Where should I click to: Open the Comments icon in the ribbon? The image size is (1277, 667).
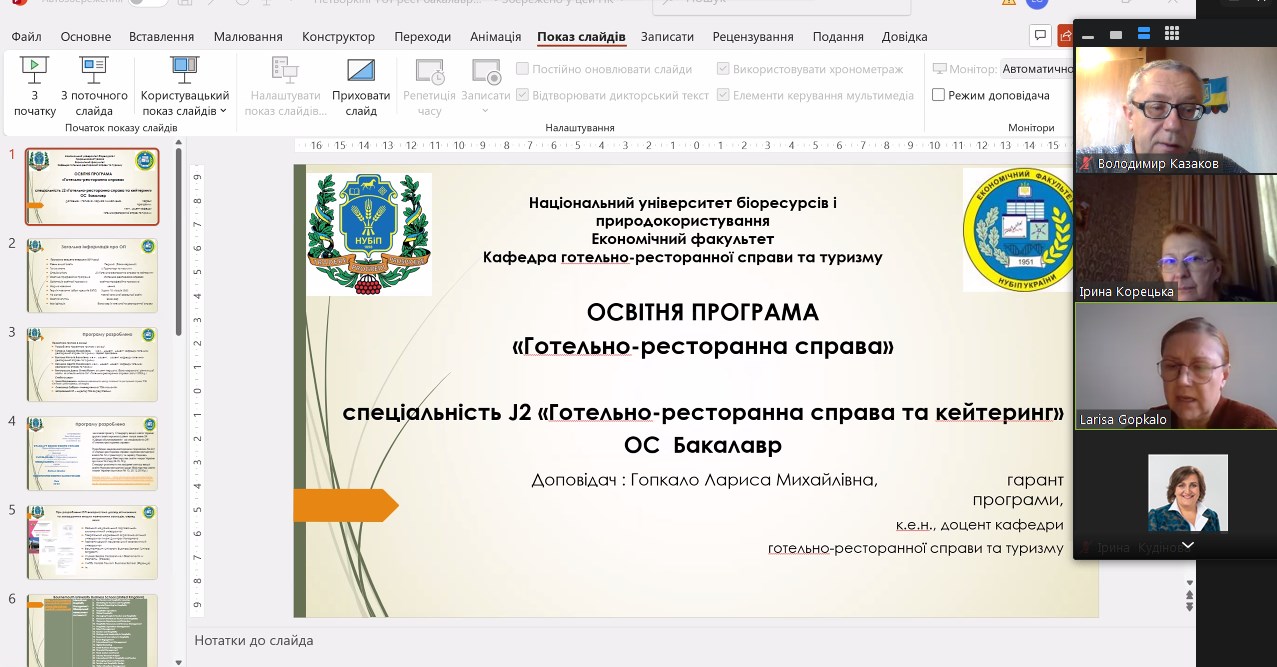click(1040, 35)
